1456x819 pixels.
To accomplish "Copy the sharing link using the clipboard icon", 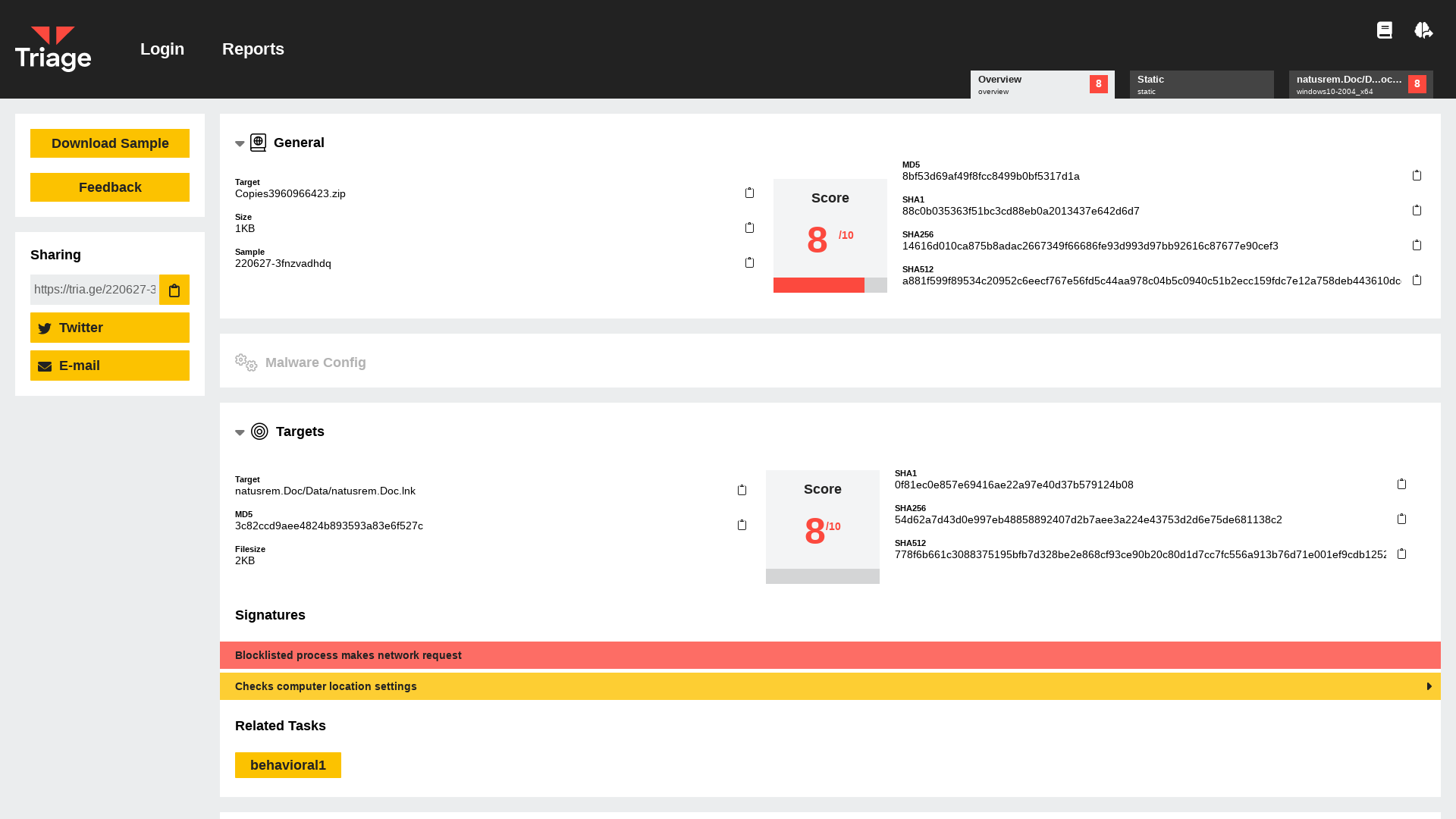I will coord(174,290).
